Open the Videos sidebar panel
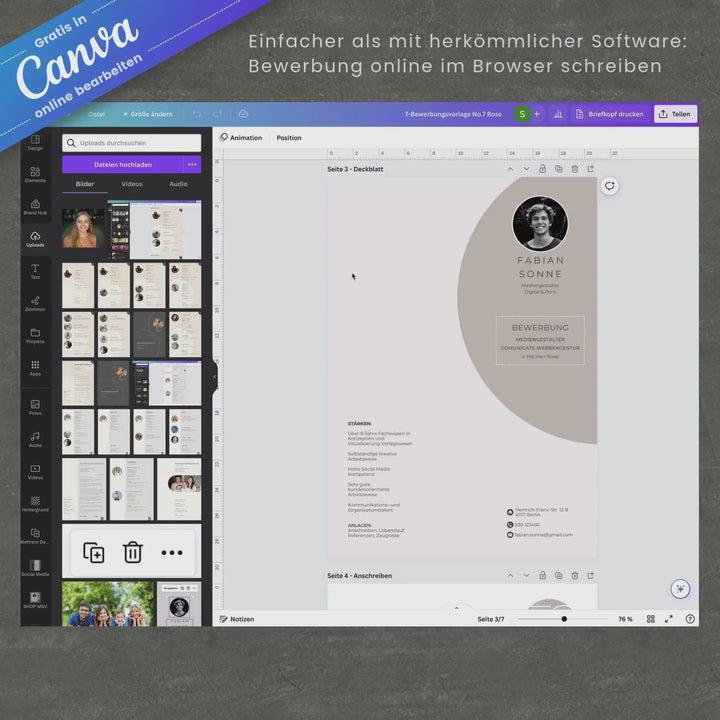 [x=35, y=471]
